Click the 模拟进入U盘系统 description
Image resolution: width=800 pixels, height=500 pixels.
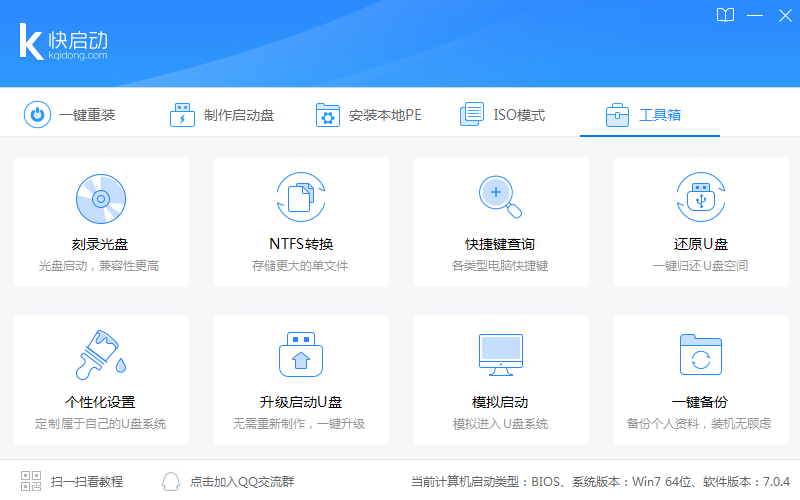tap(501, 424)
